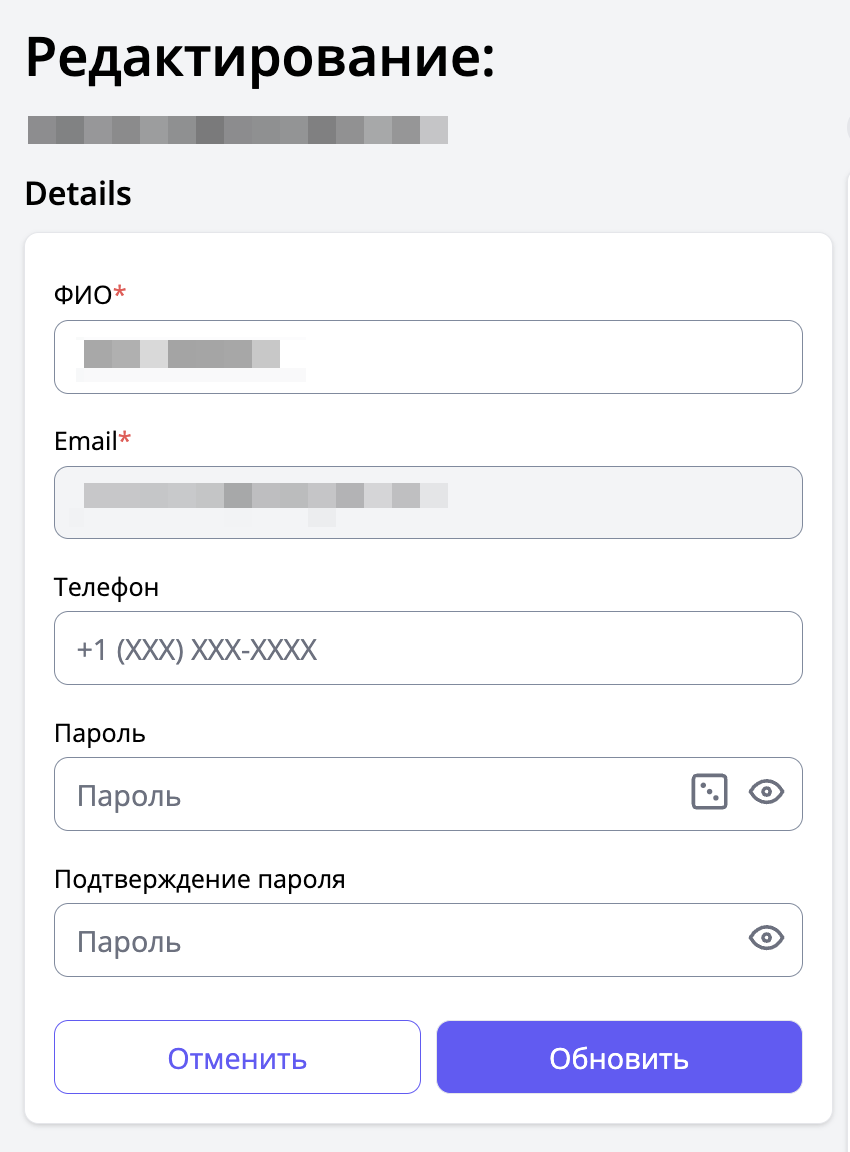Screen dimensions: 850x1152
Task: Reveal the Подтверждение пароля entry via eye icon
Action: tap(766, 938)
